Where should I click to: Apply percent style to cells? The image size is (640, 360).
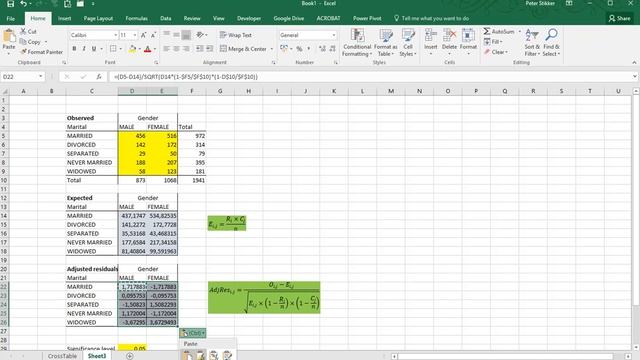[299, 49]
